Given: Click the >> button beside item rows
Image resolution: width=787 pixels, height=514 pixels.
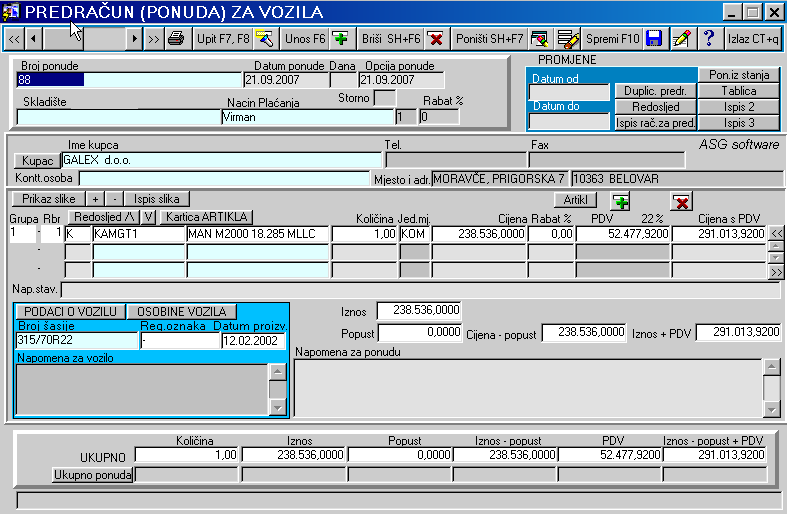Looking at the screenshot, I should (x=776, y=272).
